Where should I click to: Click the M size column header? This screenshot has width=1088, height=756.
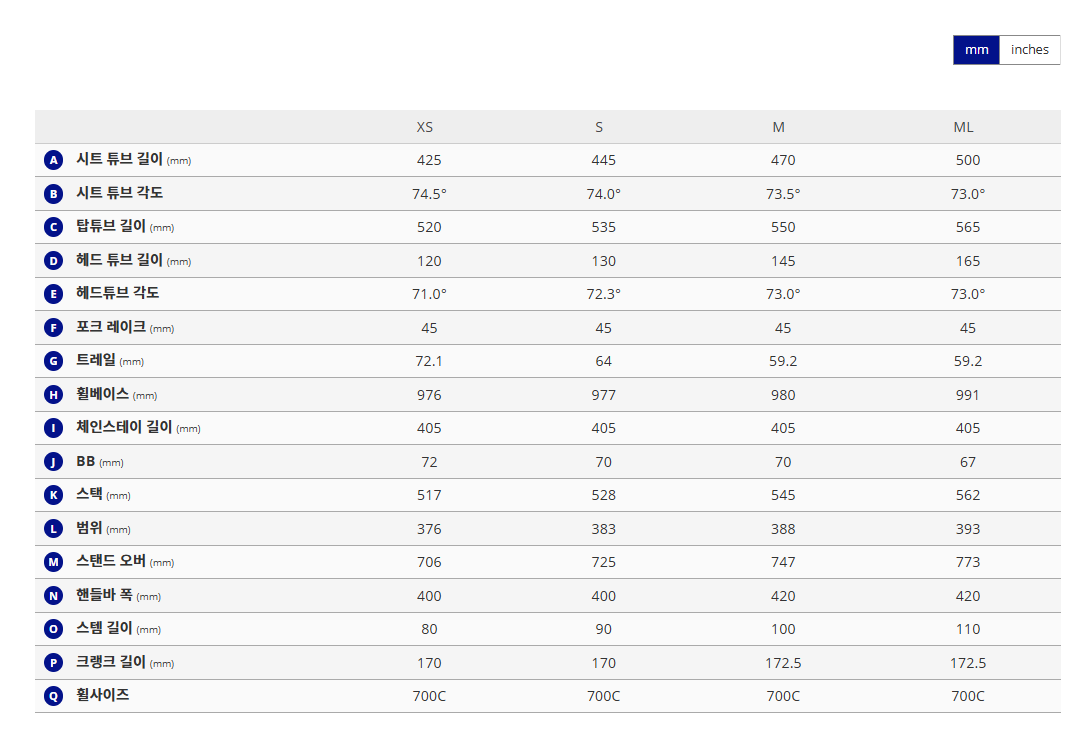coord(778,127)
